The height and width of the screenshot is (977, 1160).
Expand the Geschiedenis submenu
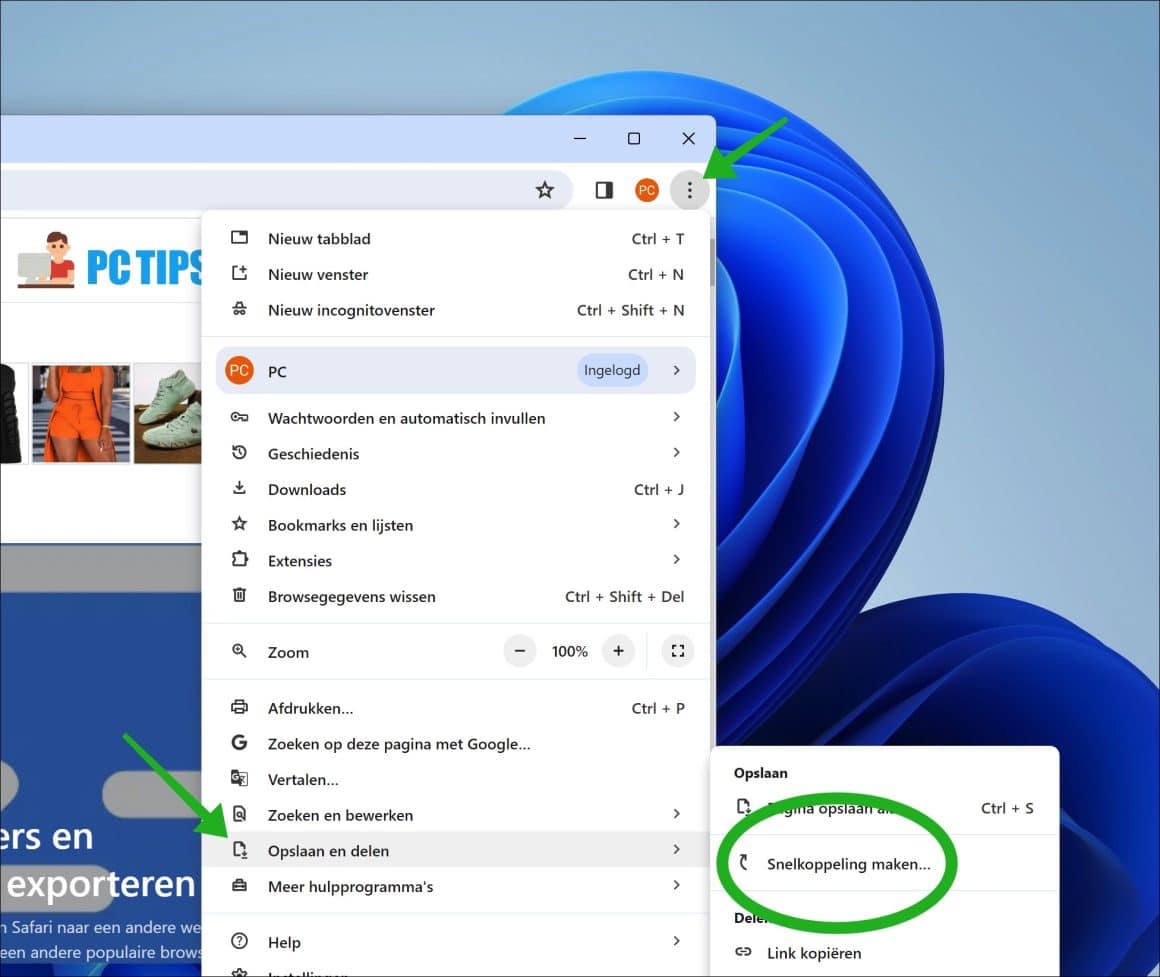tap(312, 453)
